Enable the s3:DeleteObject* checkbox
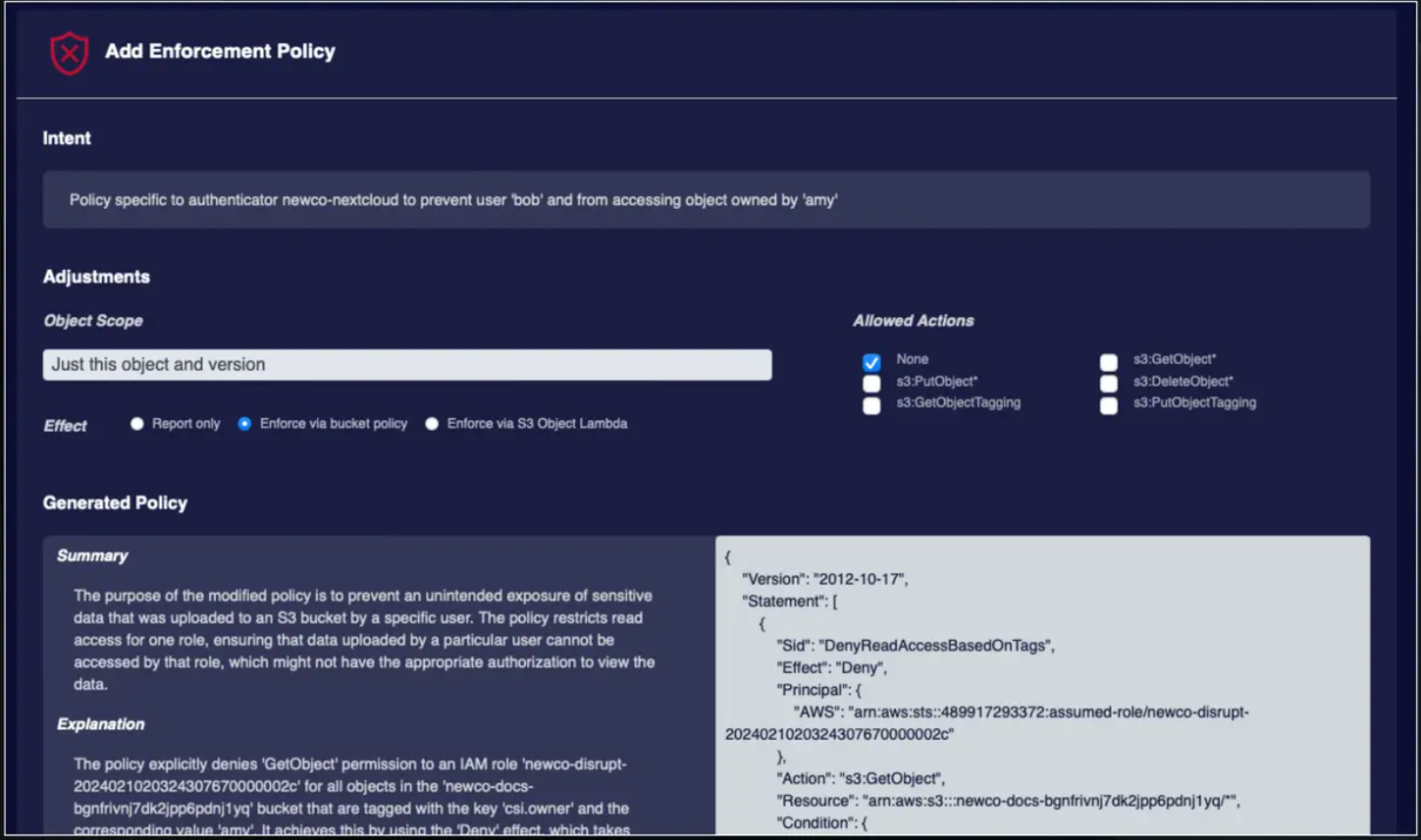Image resolution: width=1421 pixels, height=840 pixels. point(1109,384)
